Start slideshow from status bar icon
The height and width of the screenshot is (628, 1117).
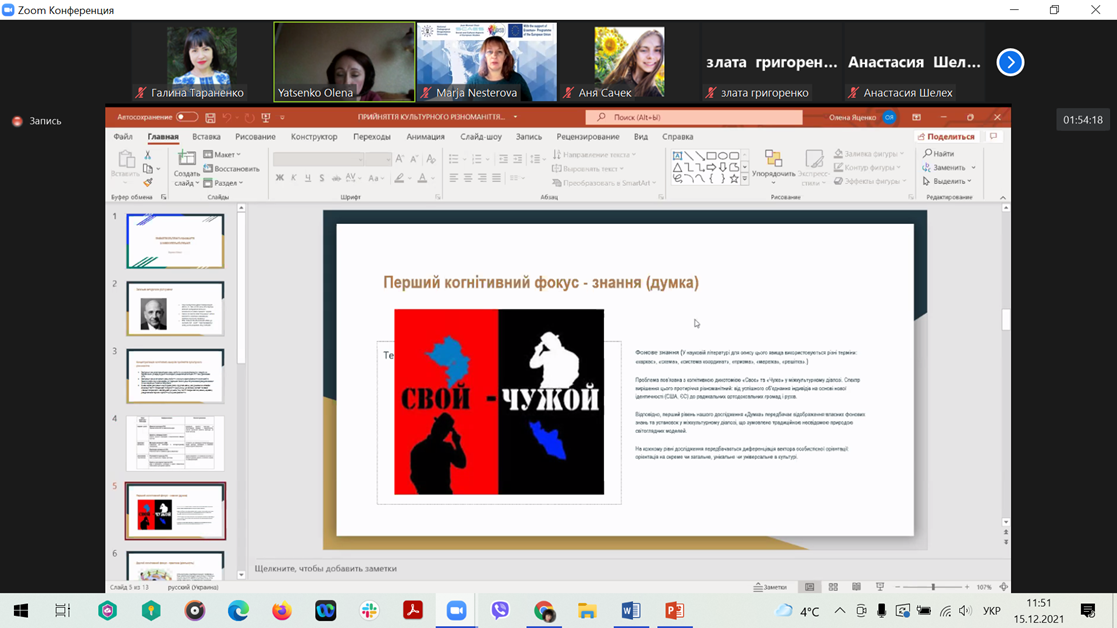click(880, 587)
